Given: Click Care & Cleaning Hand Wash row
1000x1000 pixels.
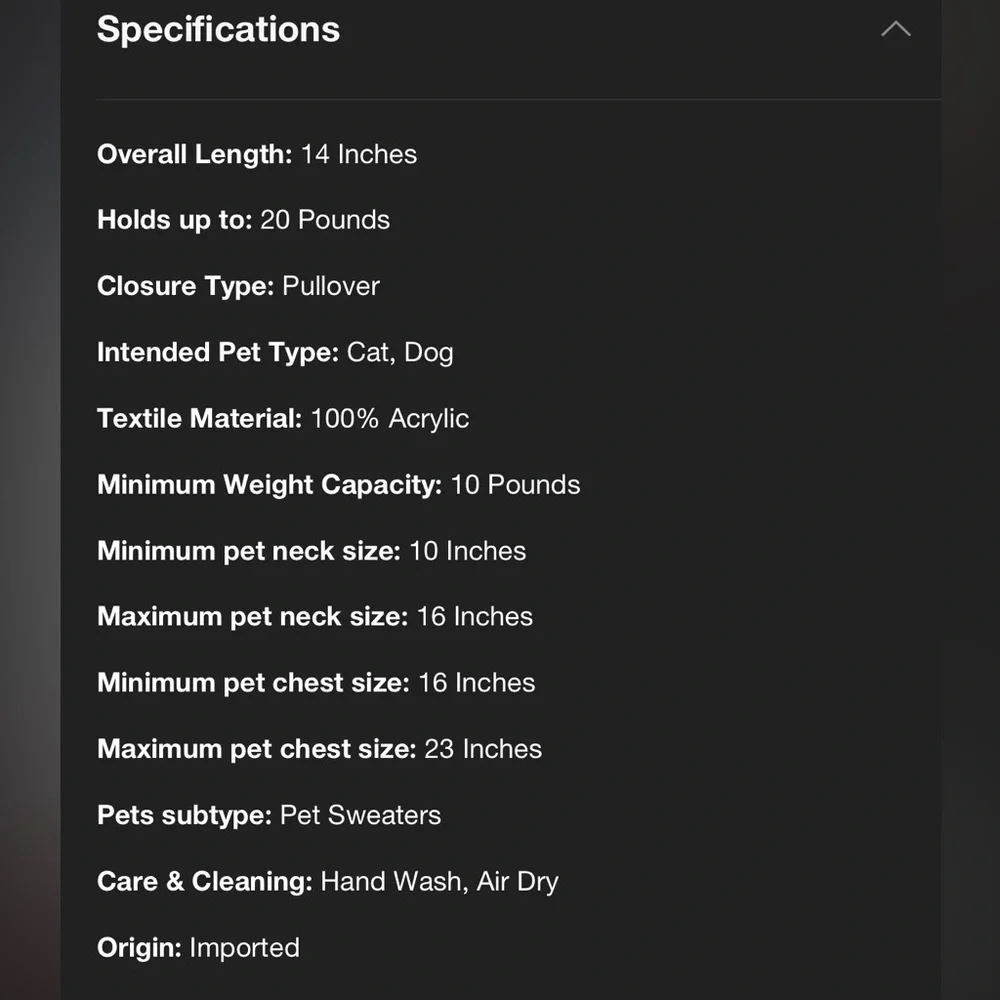Looking at the screenshot, I should (x=328, y=882).
